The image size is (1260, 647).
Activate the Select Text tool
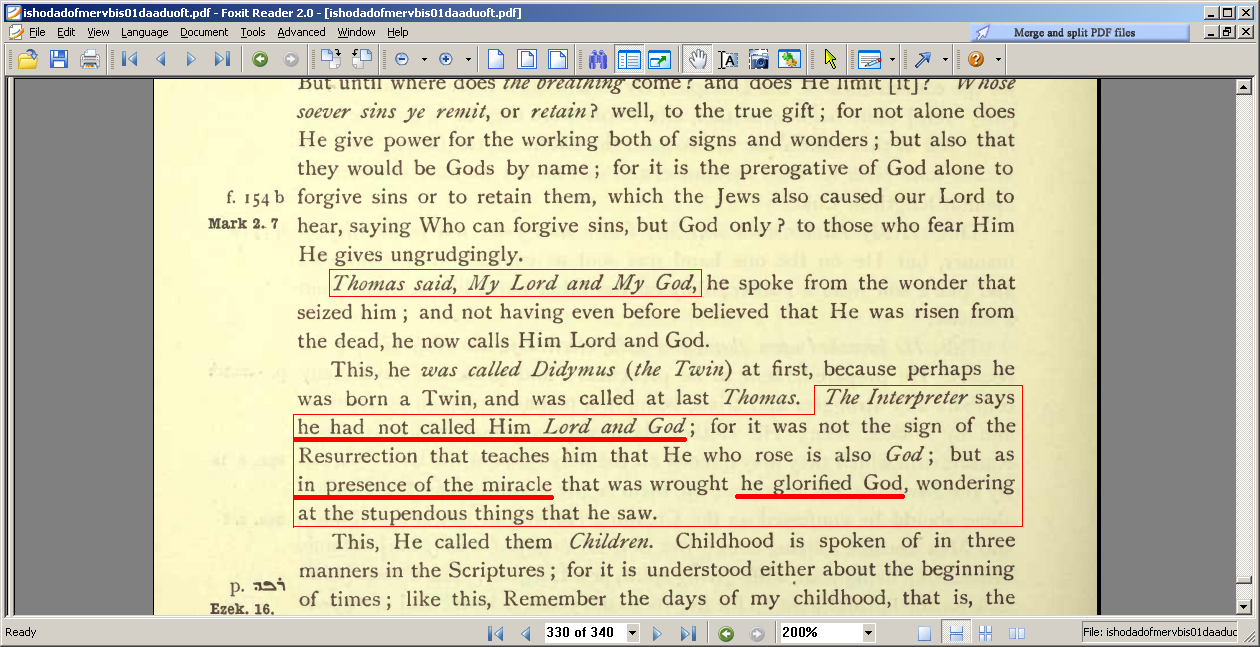coord(728,59)
